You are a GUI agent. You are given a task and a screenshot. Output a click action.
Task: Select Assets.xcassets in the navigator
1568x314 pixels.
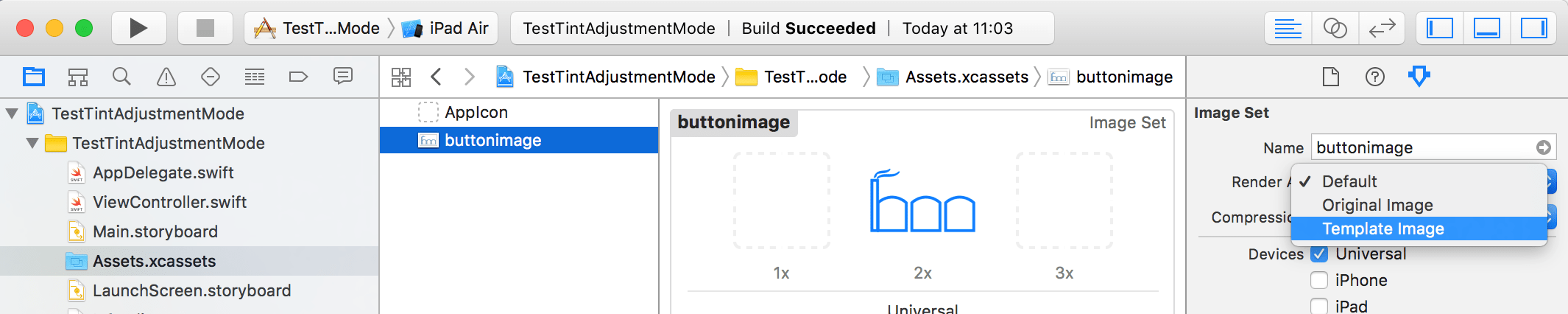(x=189, y=261)
